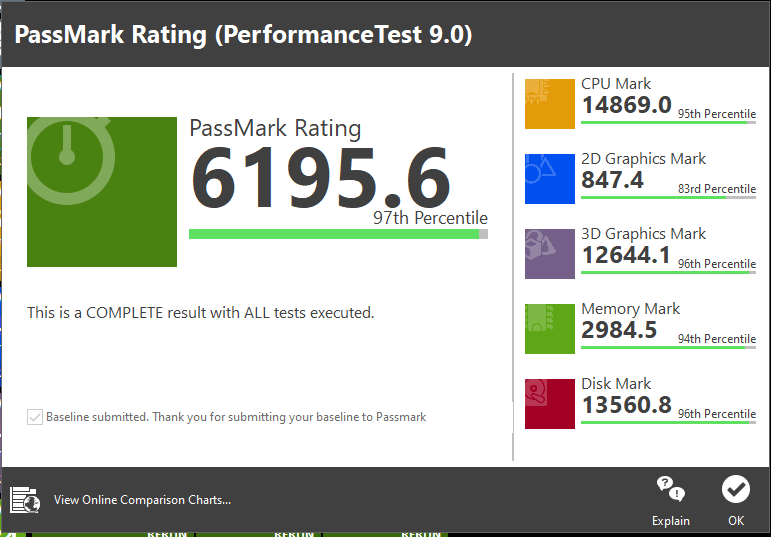The height and width of the screenshot is (537, 771).
Task: Click the online comparison charts globe icon
Action: [x=25, y=500]
